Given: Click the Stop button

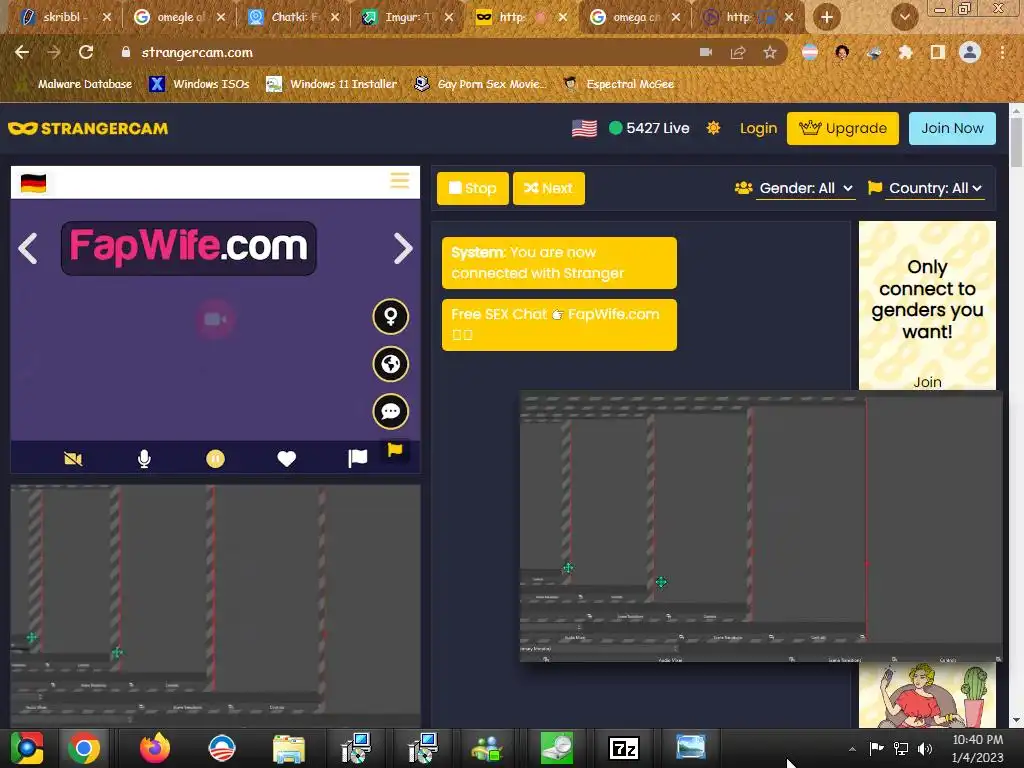Looking at the screenshot, I should [473, 188].
